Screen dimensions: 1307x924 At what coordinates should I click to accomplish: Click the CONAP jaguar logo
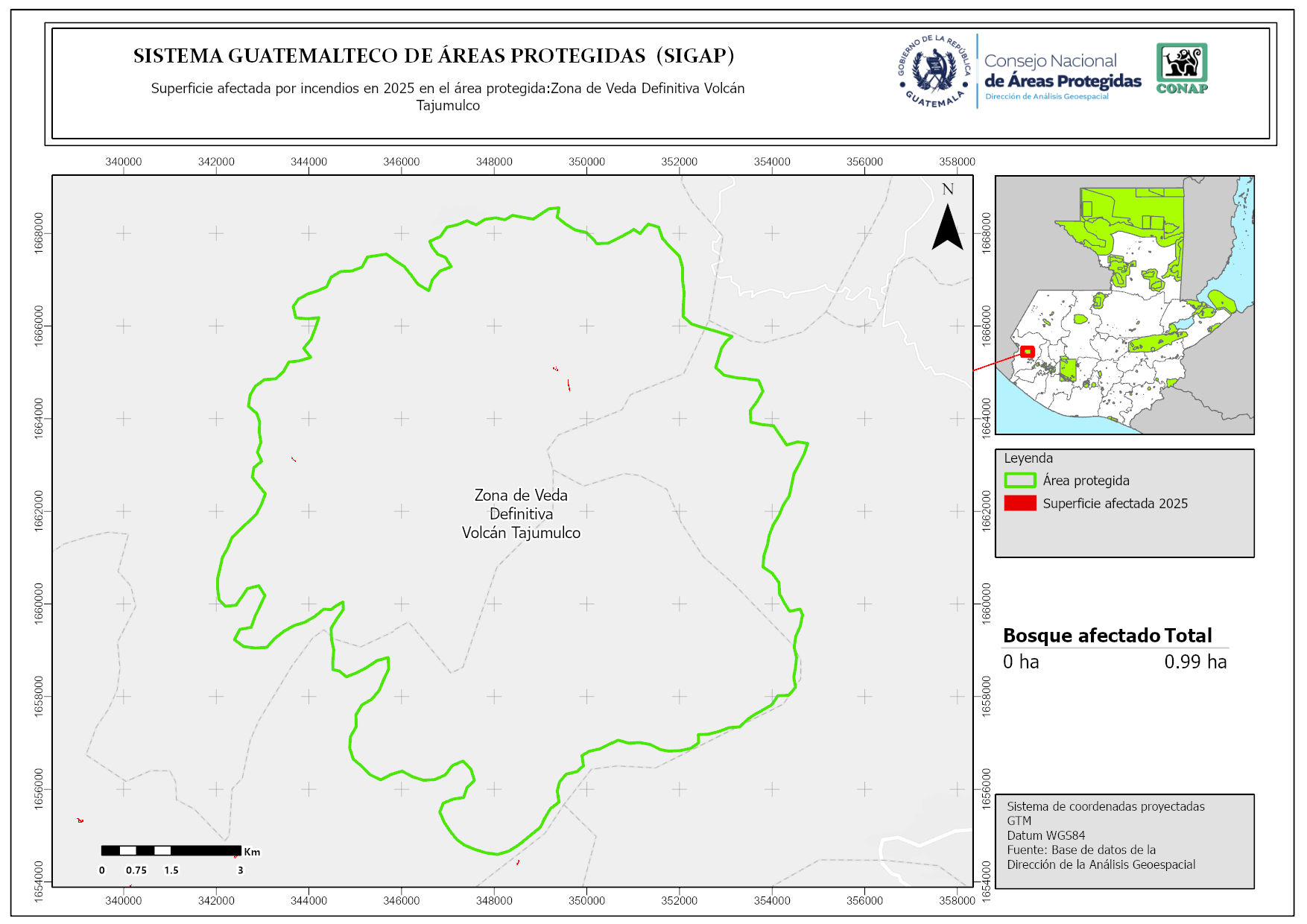click(x=1182, y=68)
